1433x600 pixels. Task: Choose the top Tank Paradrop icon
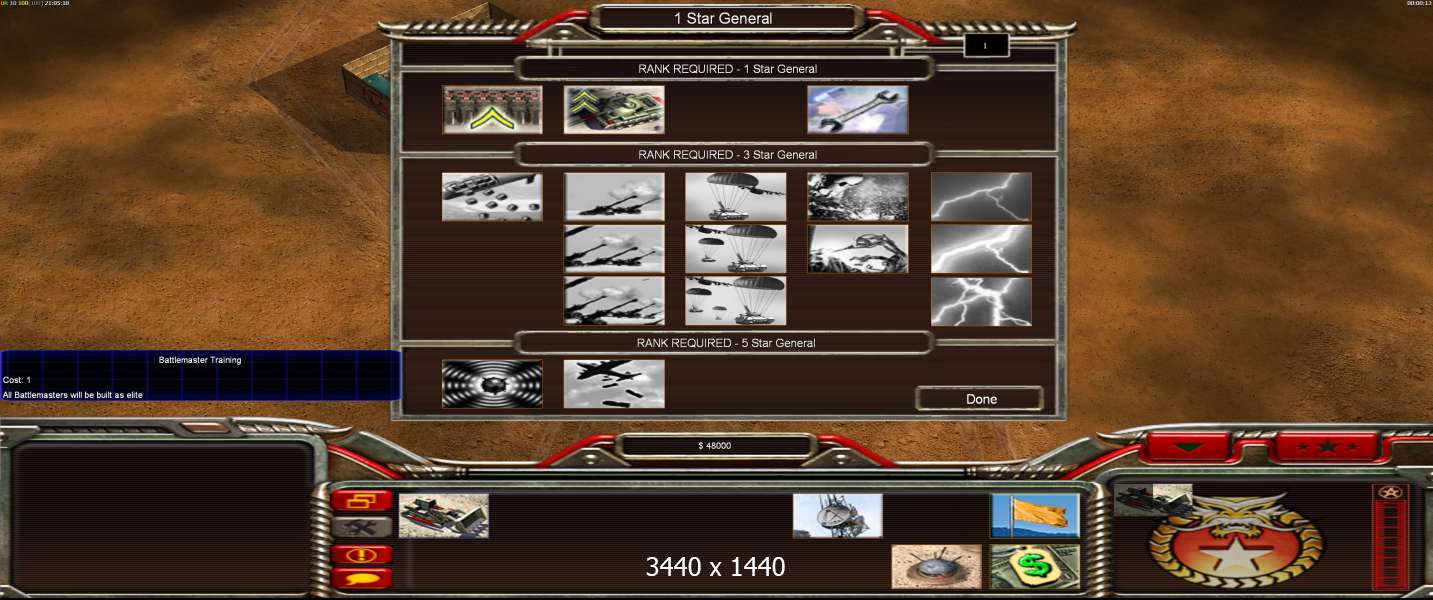[x=736, y=197]
